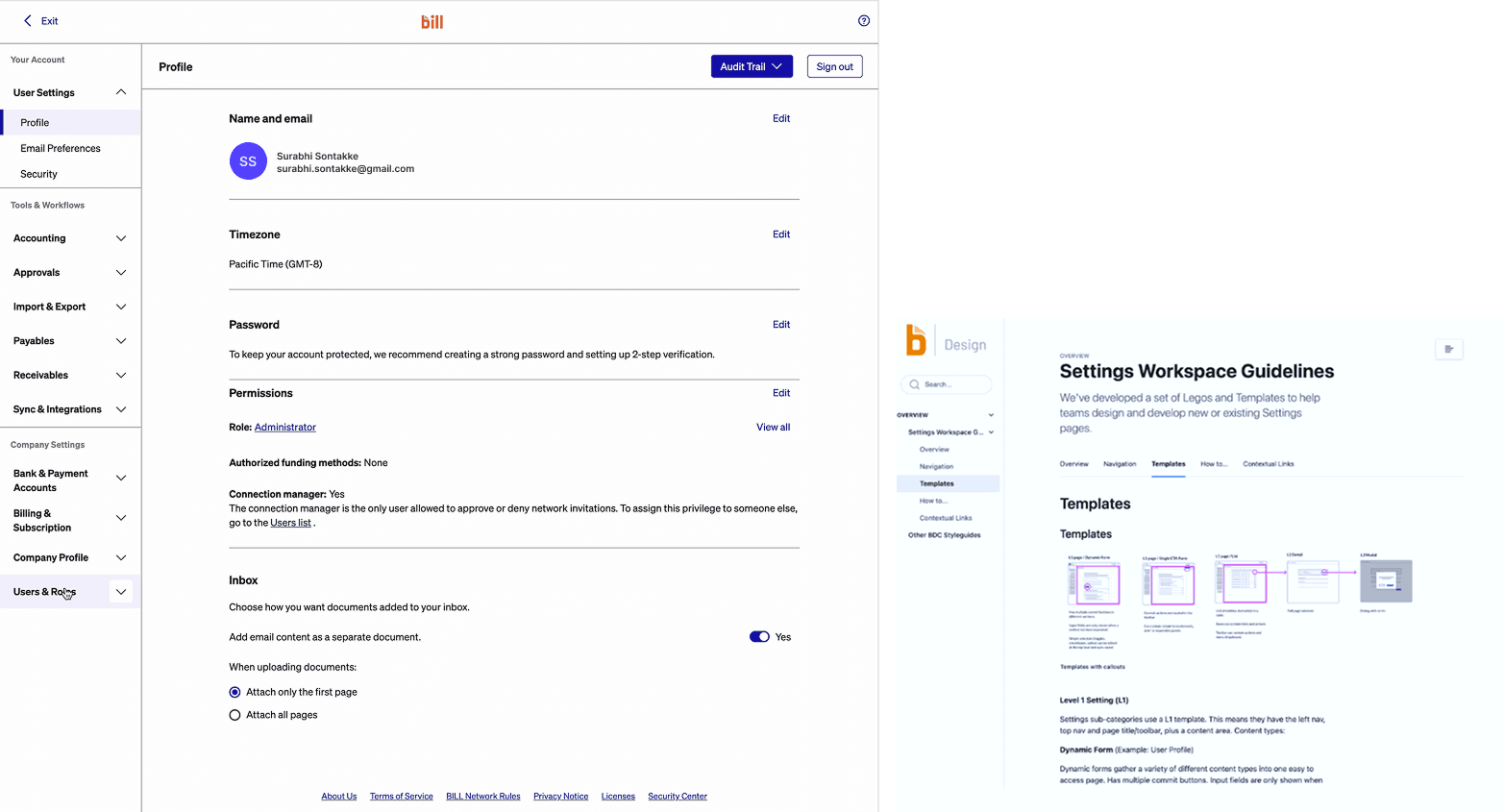Open the help question mark icon
The width and height of the screenshot is (1504, 812).
click(864, 20)
